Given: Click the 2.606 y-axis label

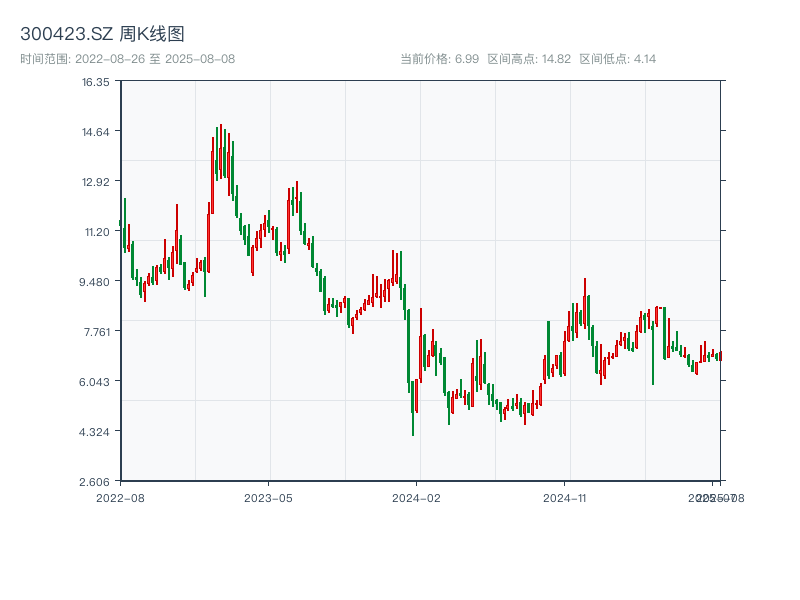Looking at the screenshot, I should [96, 482].
